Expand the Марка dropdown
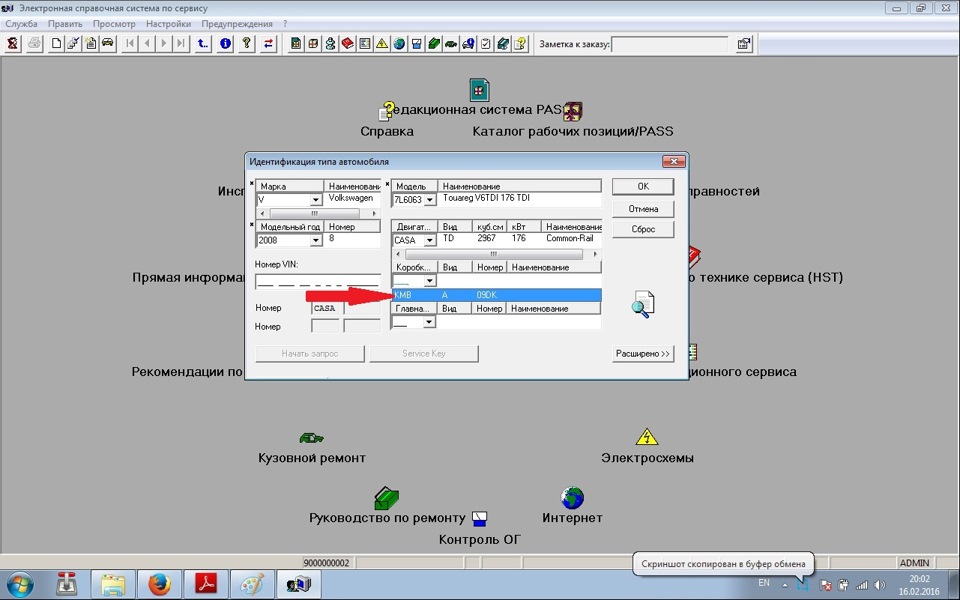This screenshot has height=600, width=960. point(315,200)
